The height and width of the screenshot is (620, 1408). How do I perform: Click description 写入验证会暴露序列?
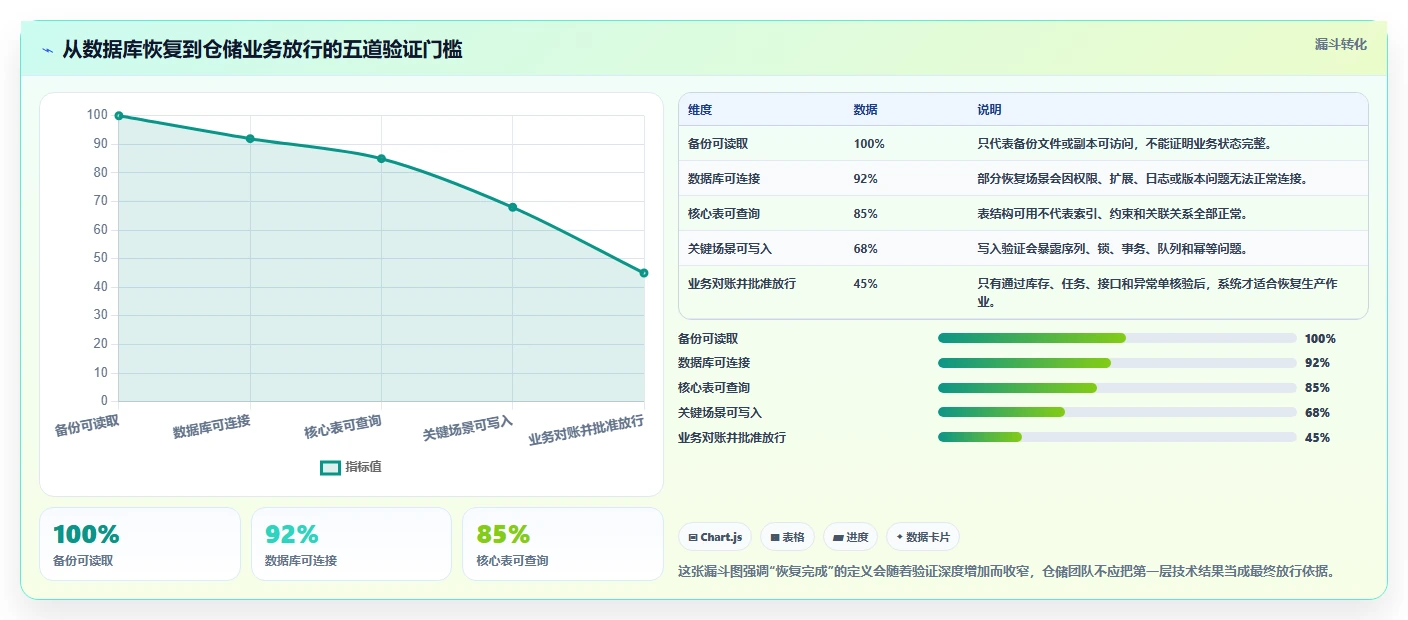(x=1112, y=249)
